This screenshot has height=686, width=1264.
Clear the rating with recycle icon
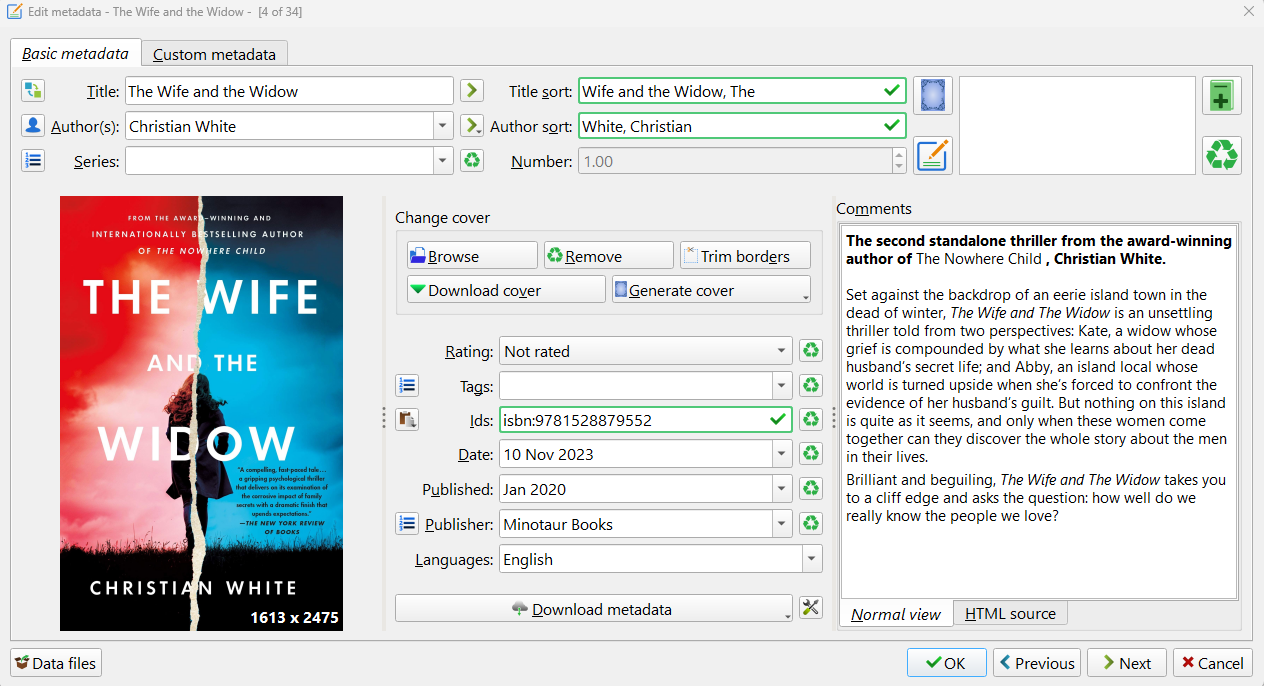point(811,351)
